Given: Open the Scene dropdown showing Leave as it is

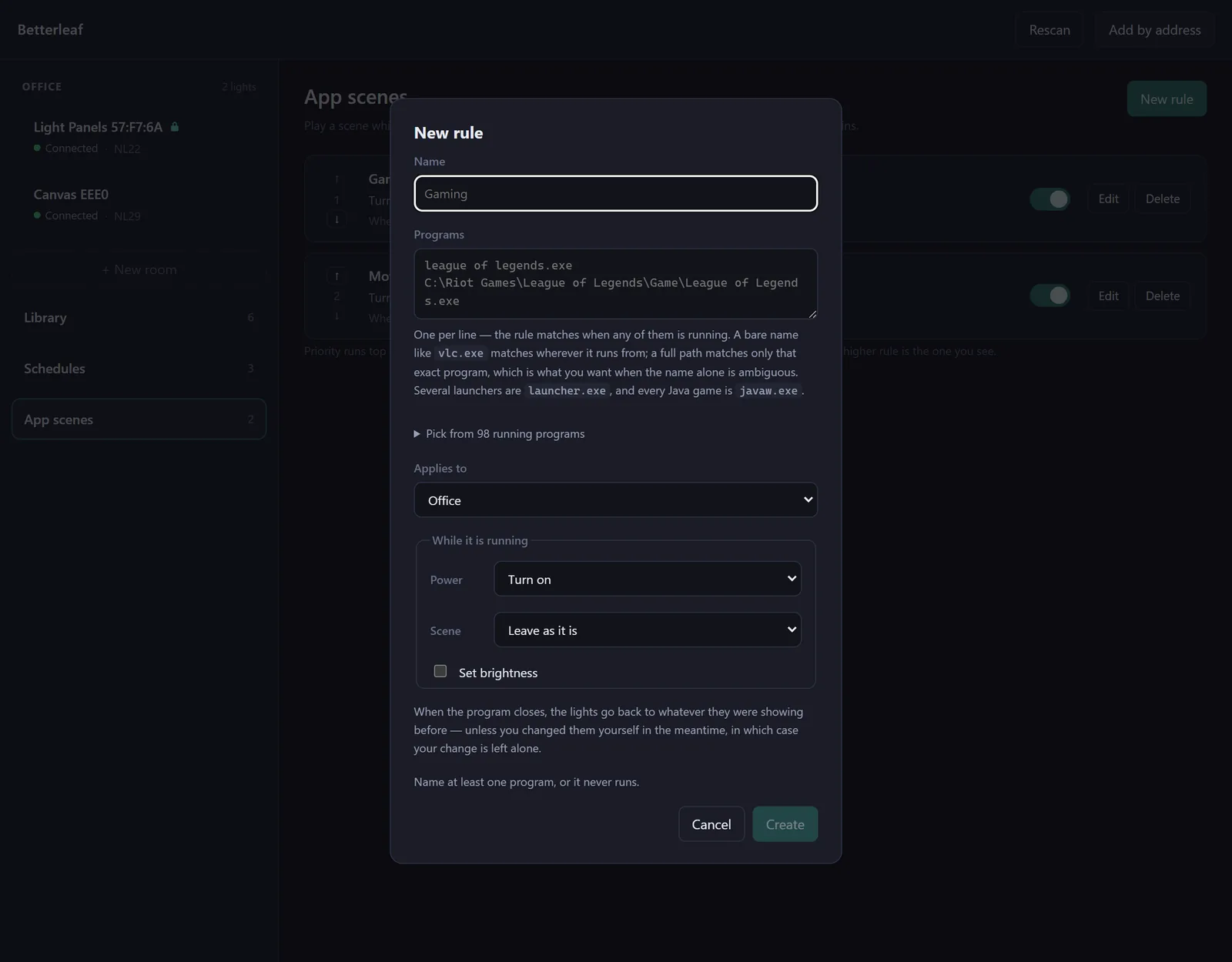Looking at the screenshot, I should 648,630.
